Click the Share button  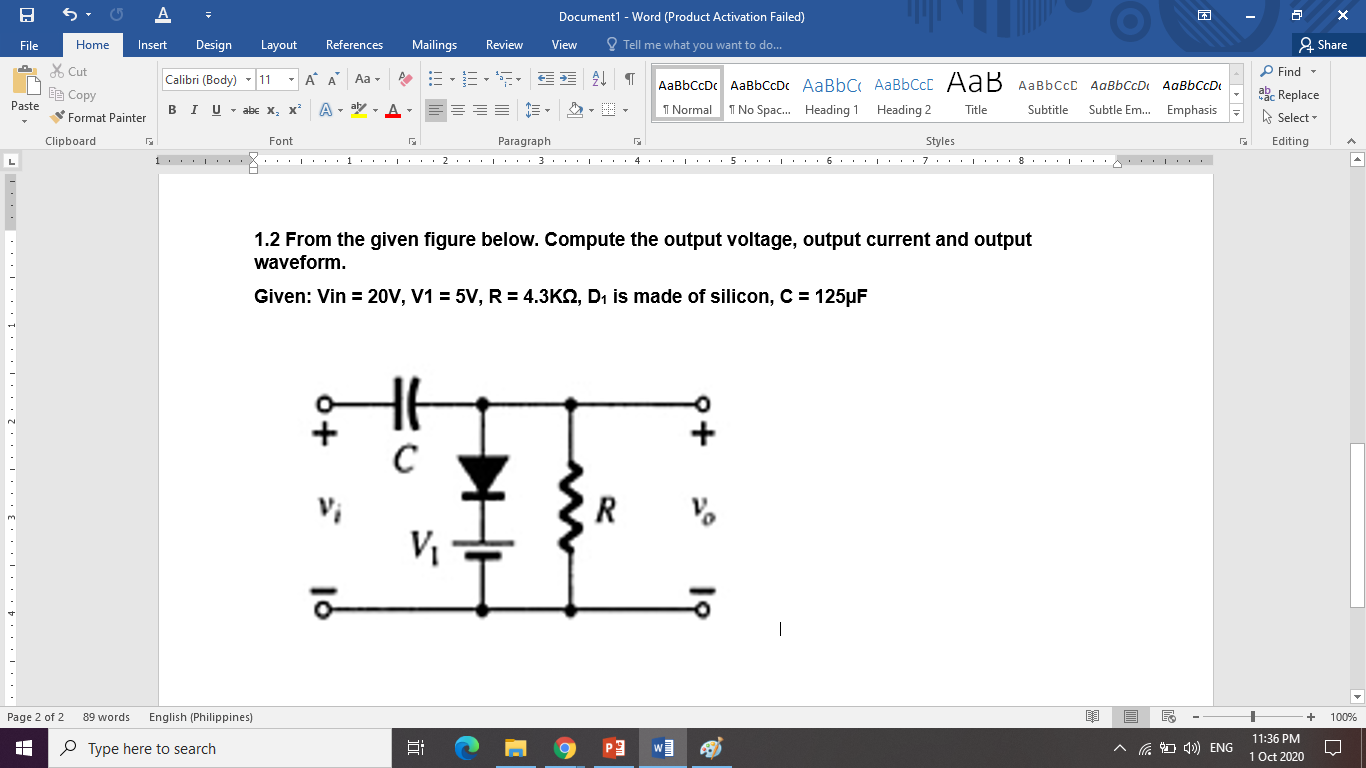click(x=1322, y=45)
